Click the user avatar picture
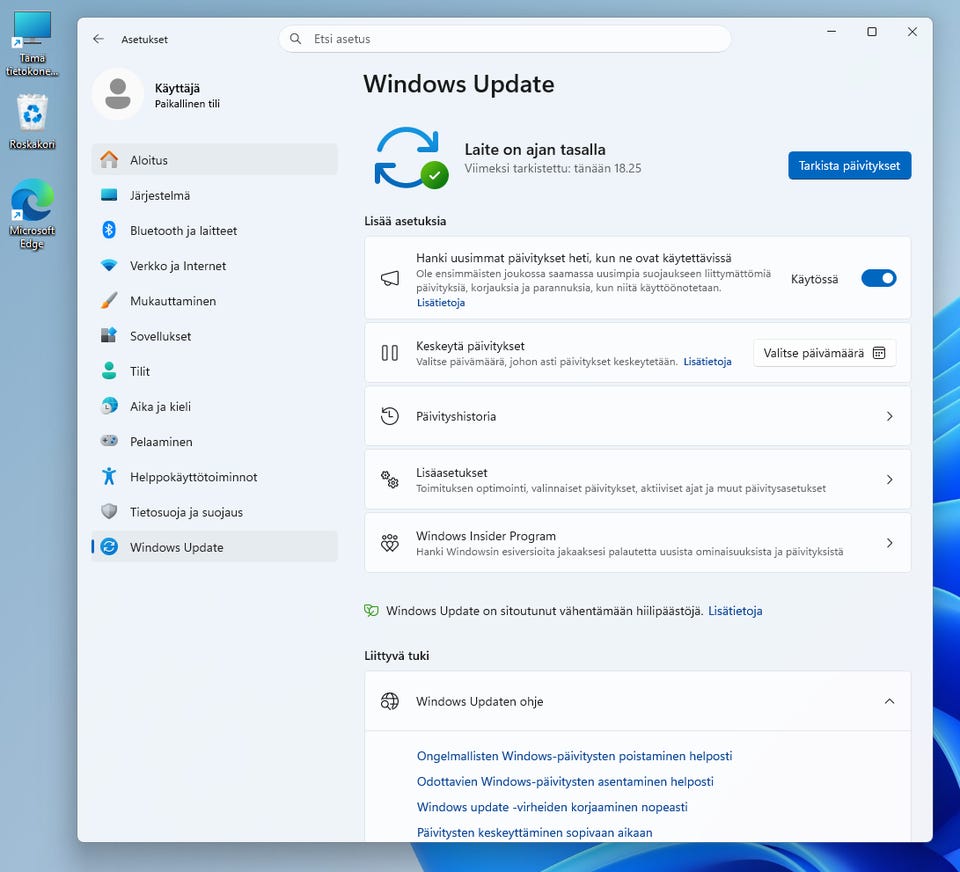The width and height of the screenshot is (960, 872). tap(118, 94)
